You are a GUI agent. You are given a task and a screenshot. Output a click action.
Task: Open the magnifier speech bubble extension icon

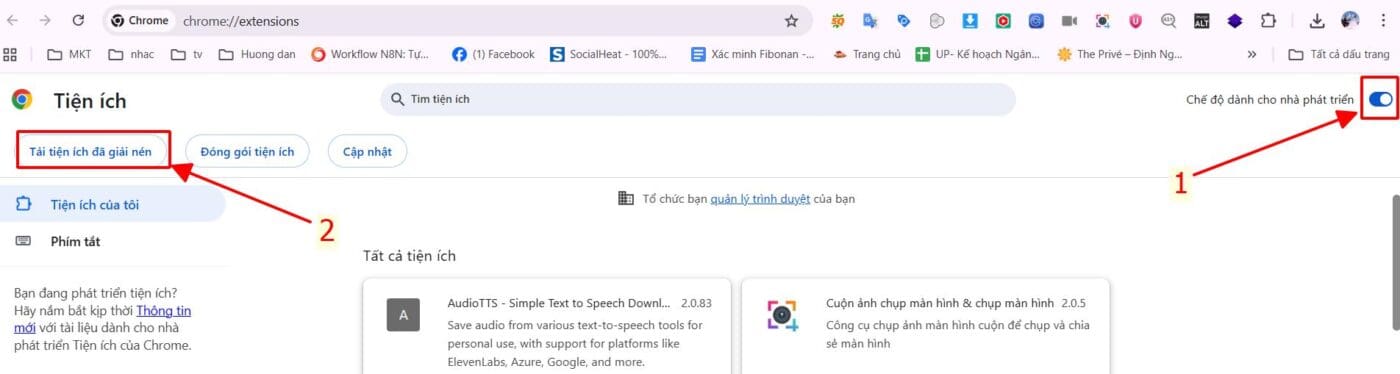tap(1168, 20)
